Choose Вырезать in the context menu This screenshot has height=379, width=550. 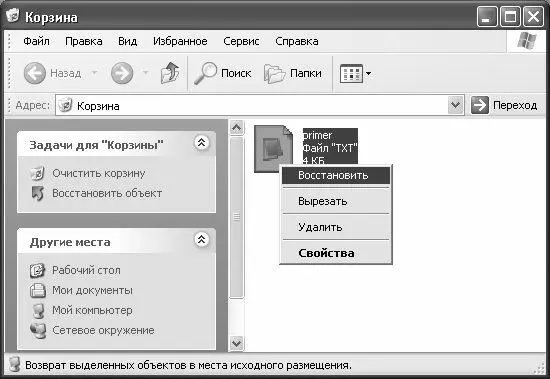point(336,201)
